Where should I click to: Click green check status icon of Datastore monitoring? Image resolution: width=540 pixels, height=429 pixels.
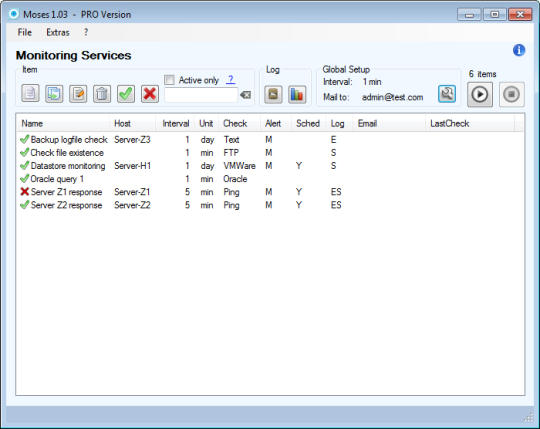[24, 165]
